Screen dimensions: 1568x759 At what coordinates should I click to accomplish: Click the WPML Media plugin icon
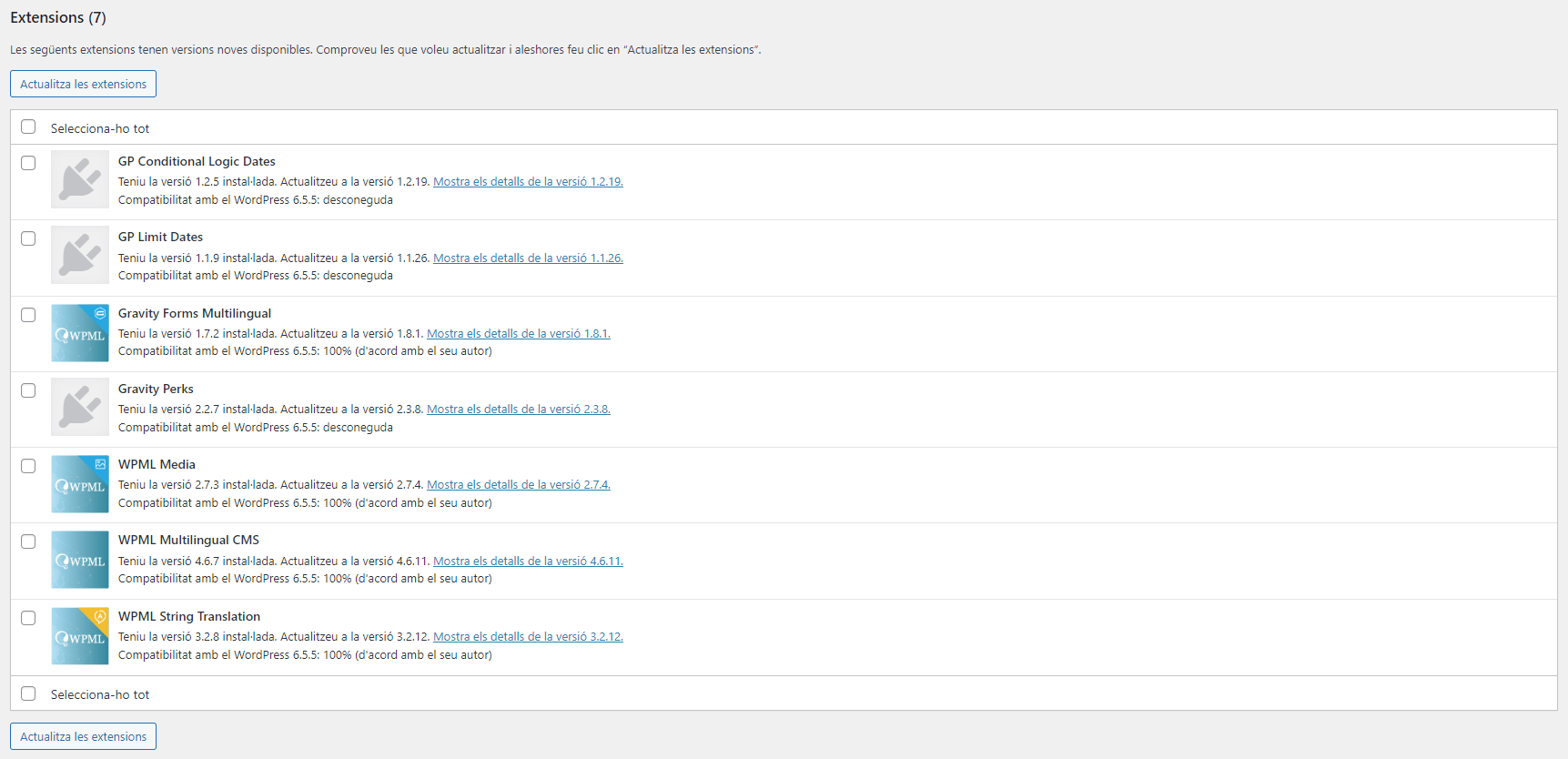click(80, 483)
